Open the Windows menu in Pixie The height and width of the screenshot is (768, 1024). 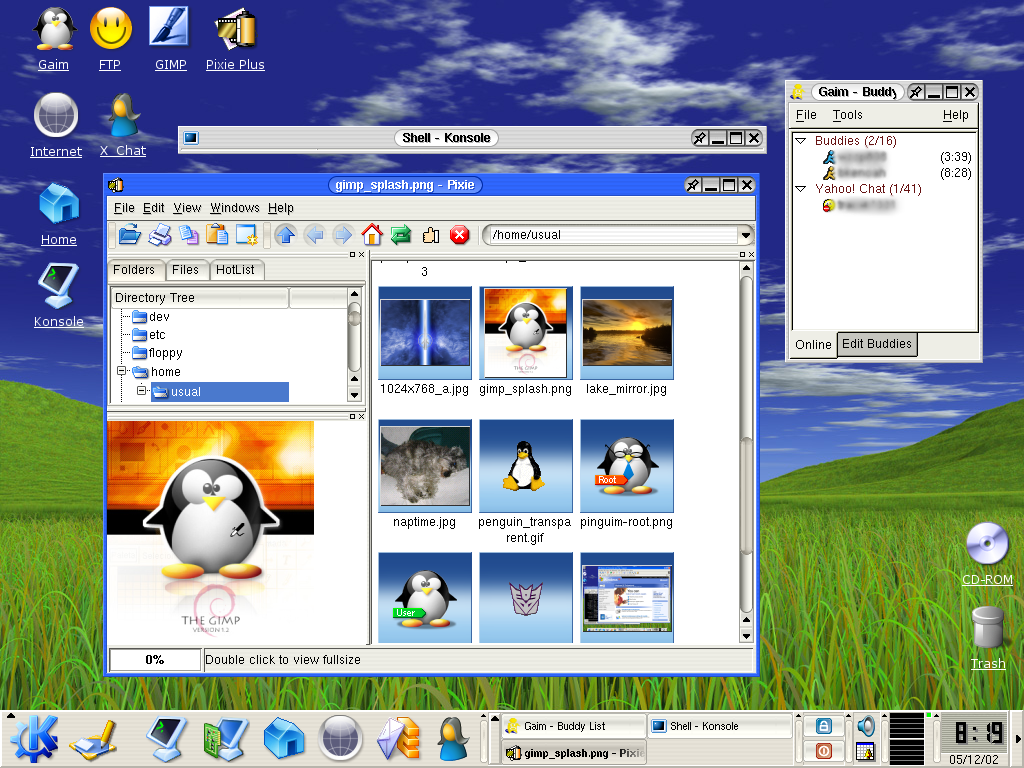tap(234, 208)
